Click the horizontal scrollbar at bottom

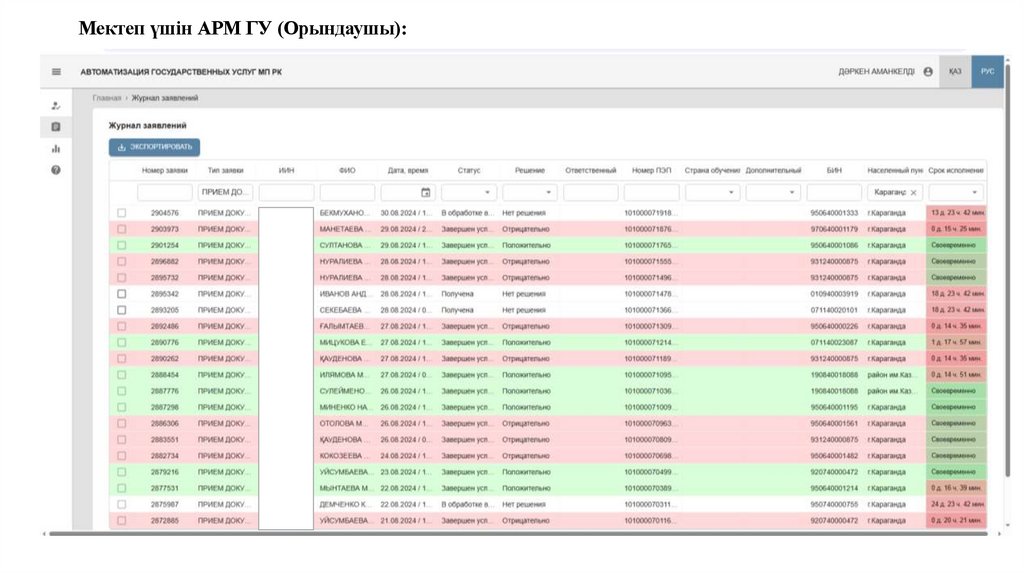click(518, 534)
